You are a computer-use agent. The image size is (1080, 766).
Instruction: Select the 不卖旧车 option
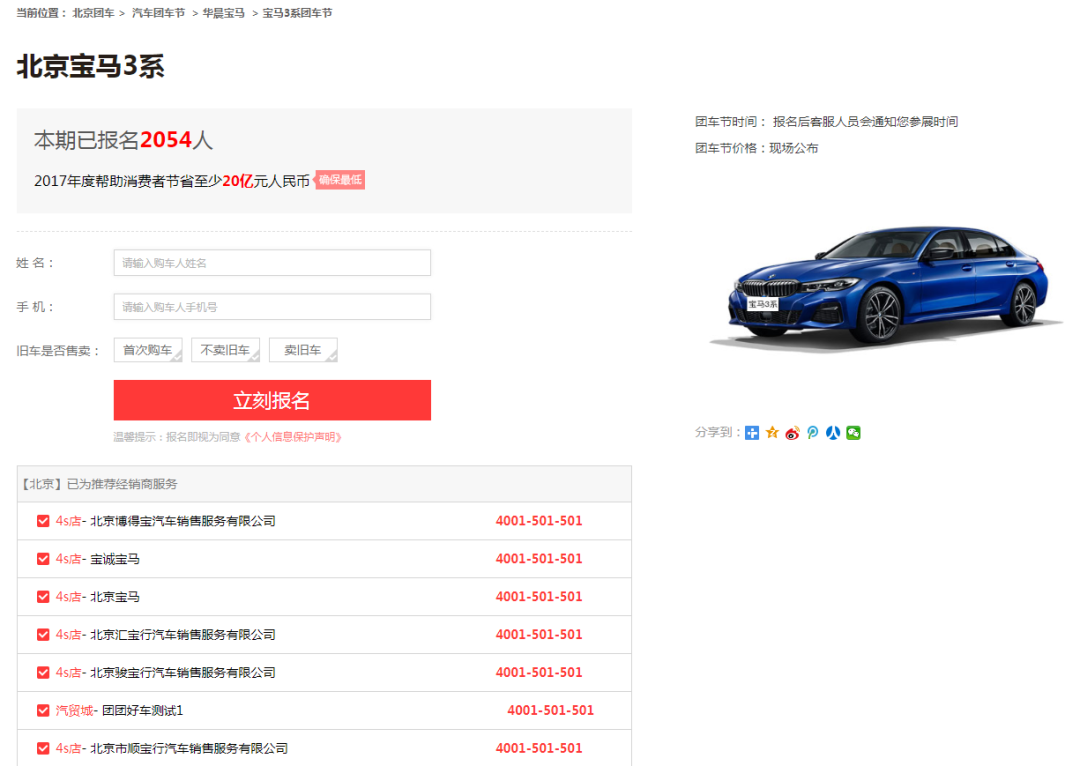pyautogui.click(x=225, y=350)
